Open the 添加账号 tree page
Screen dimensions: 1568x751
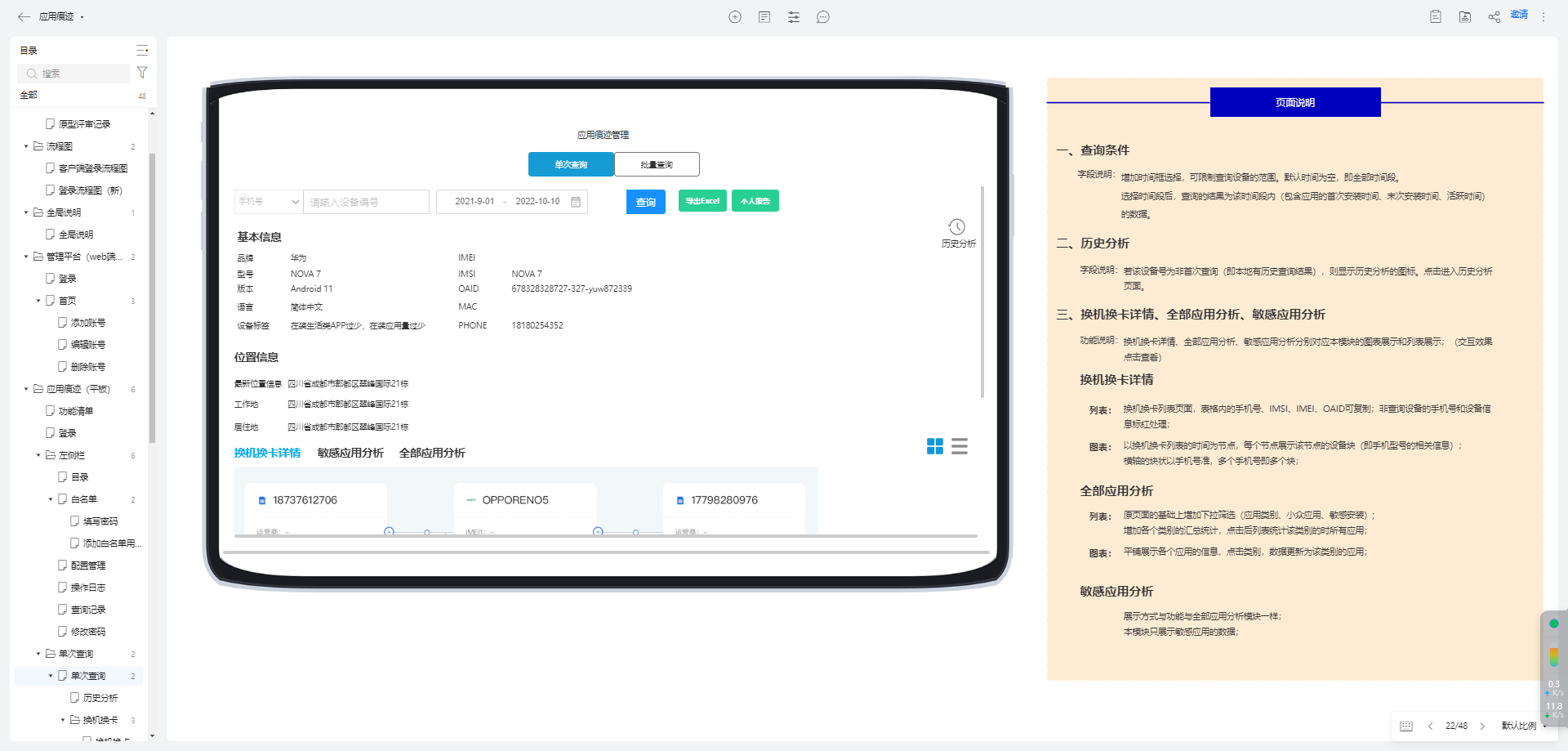click(x=88, y=323)
